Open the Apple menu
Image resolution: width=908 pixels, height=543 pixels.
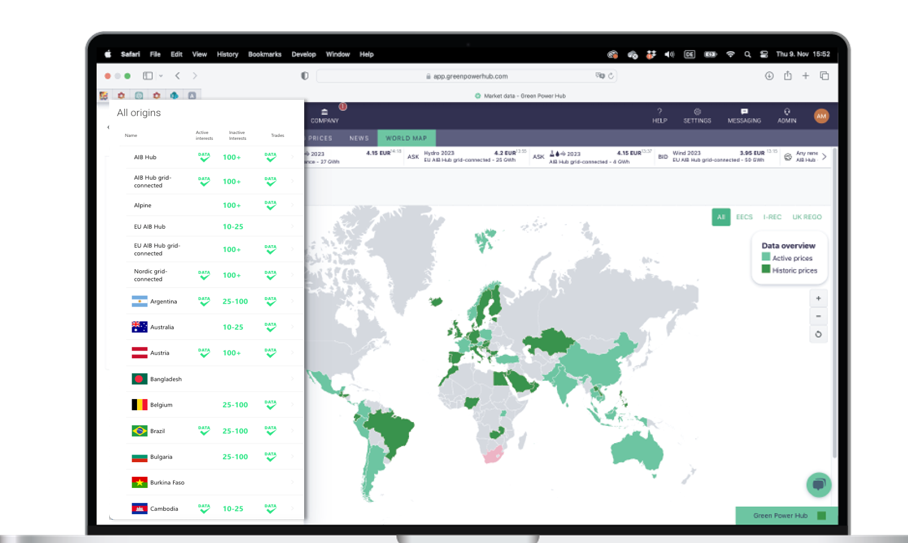pyautogui.click(x=108, y=54)
